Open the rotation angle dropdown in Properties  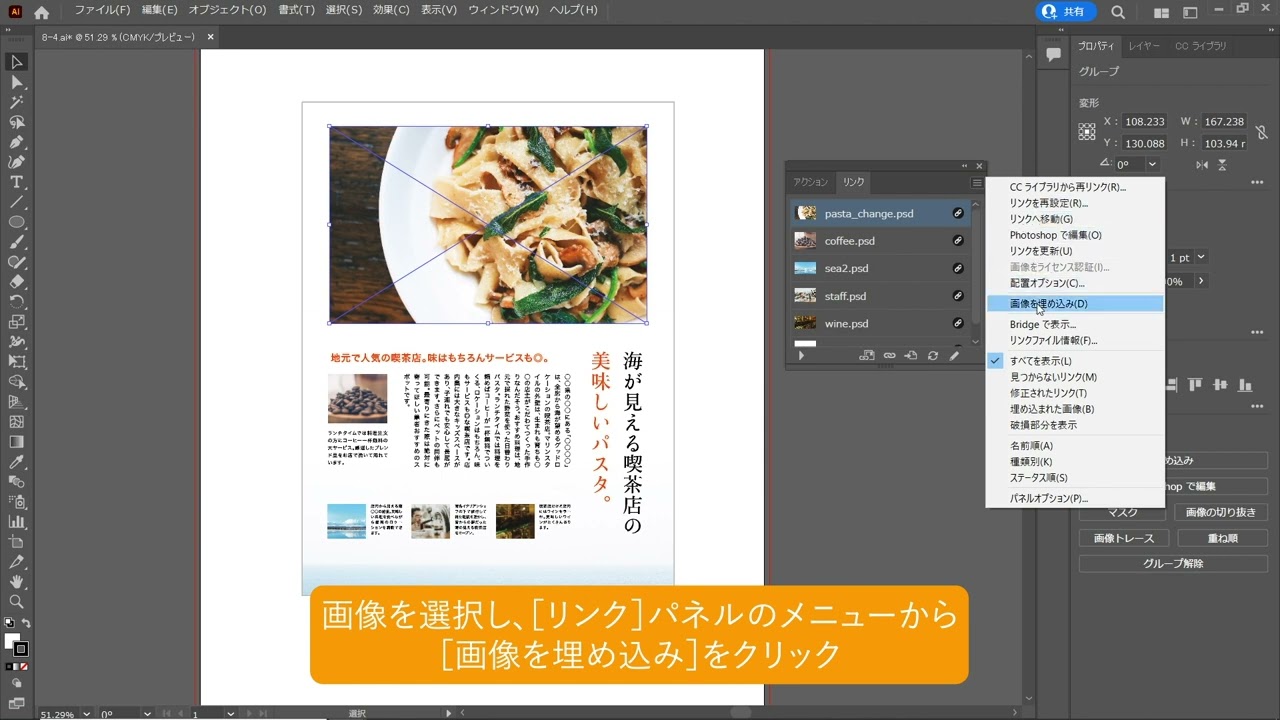click(x=1153, y=164)
